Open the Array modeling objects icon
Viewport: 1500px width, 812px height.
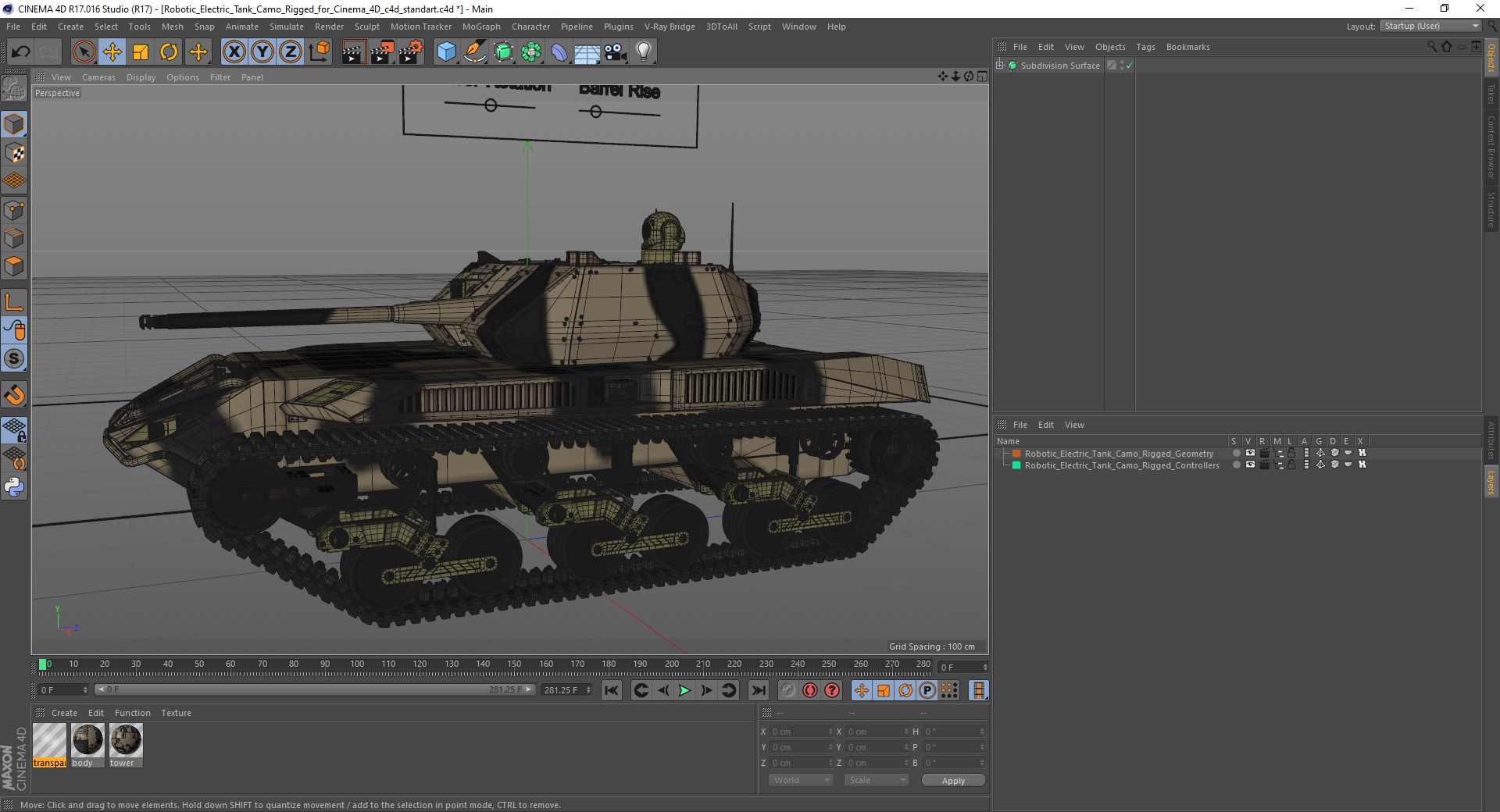[531, 52]
